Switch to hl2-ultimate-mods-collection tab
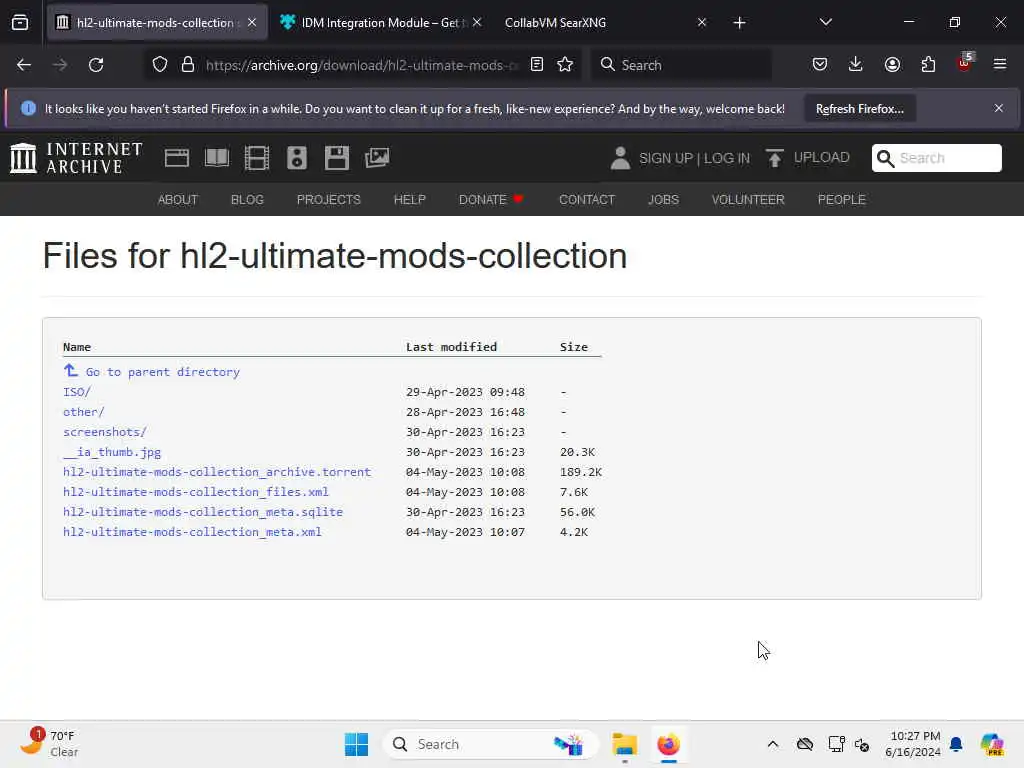This screenshot has width=1024, height=768. 155,23
